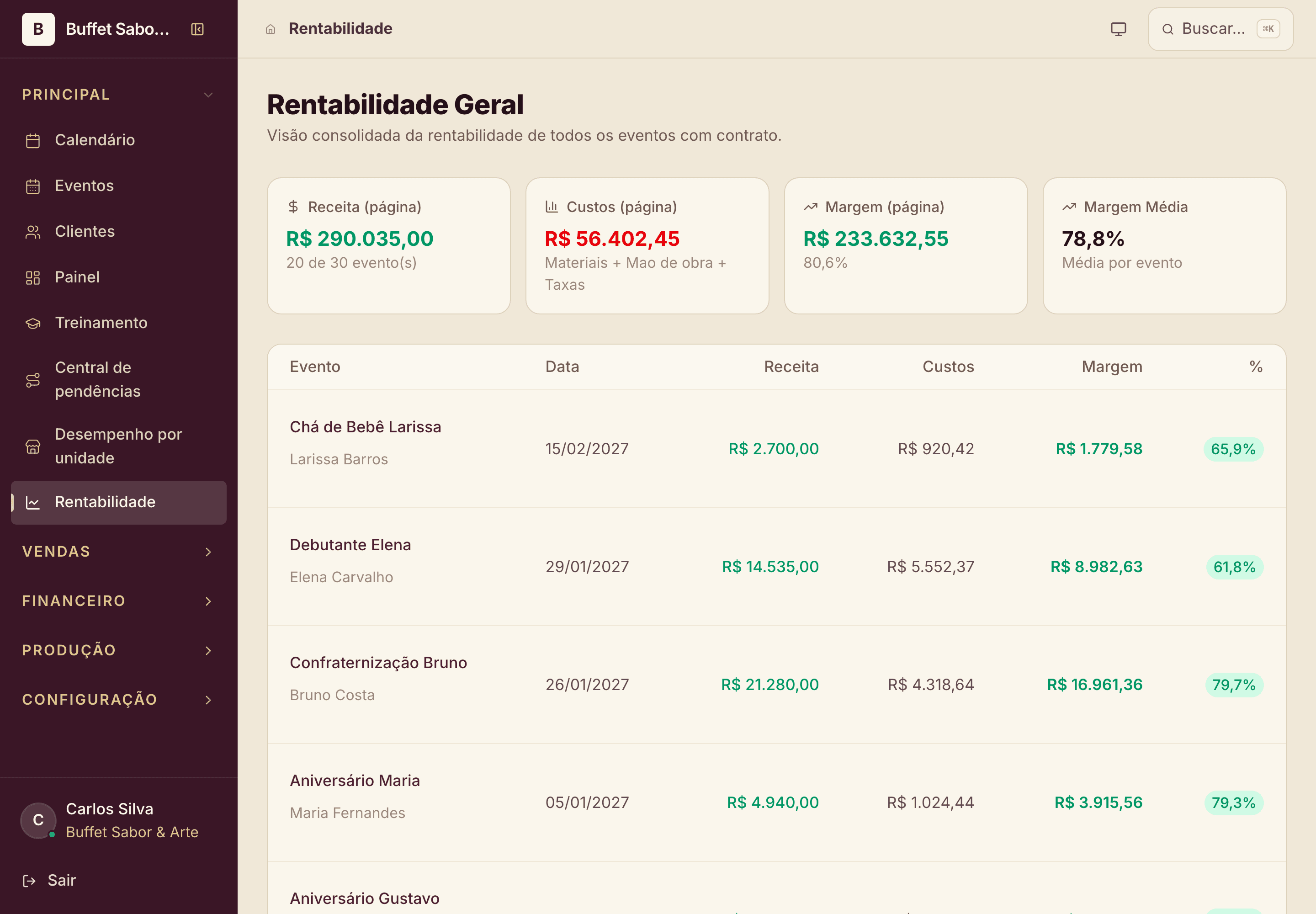Click the Calendário calendar icon
Viewport: 1316px width, 914px height.
[x=33, y=140]
